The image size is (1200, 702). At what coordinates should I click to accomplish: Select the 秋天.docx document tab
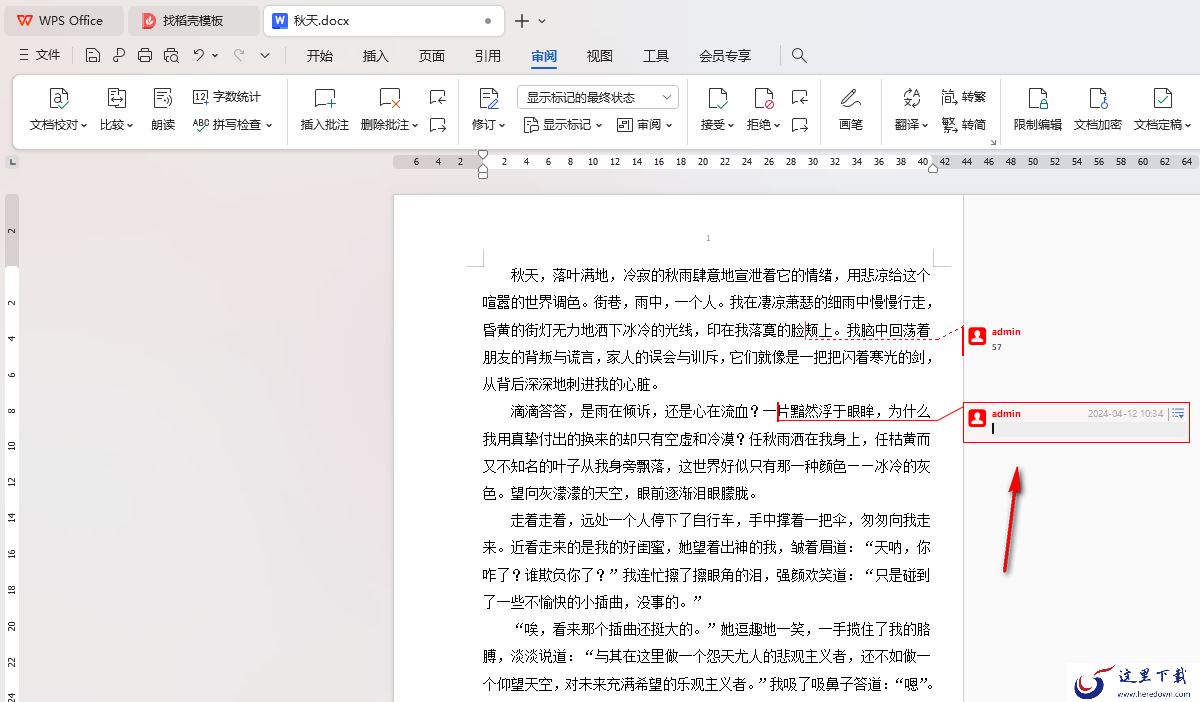coord(383,20)
